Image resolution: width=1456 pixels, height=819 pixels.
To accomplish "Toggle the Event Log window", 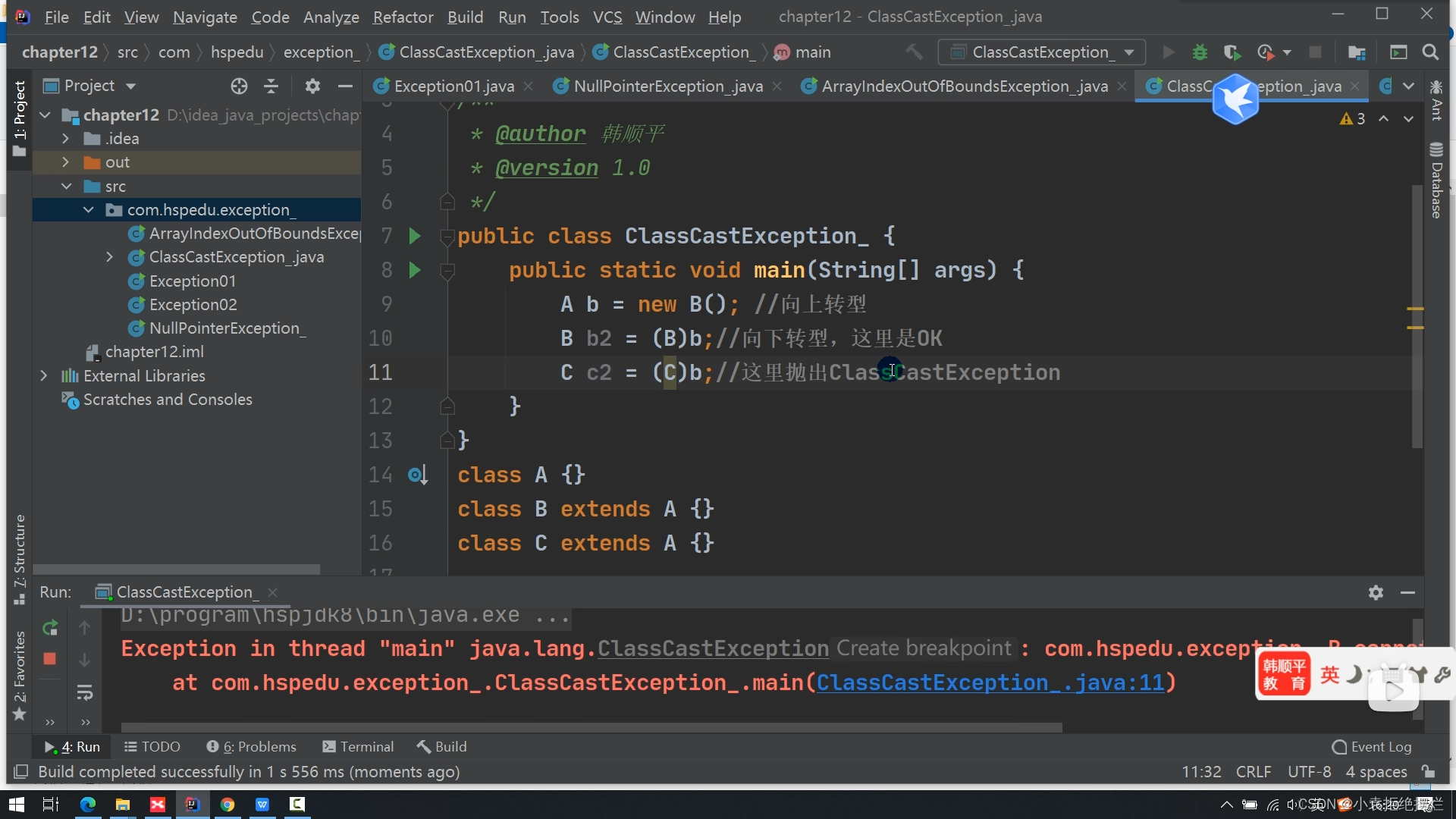I will (x=1372, y=747).
